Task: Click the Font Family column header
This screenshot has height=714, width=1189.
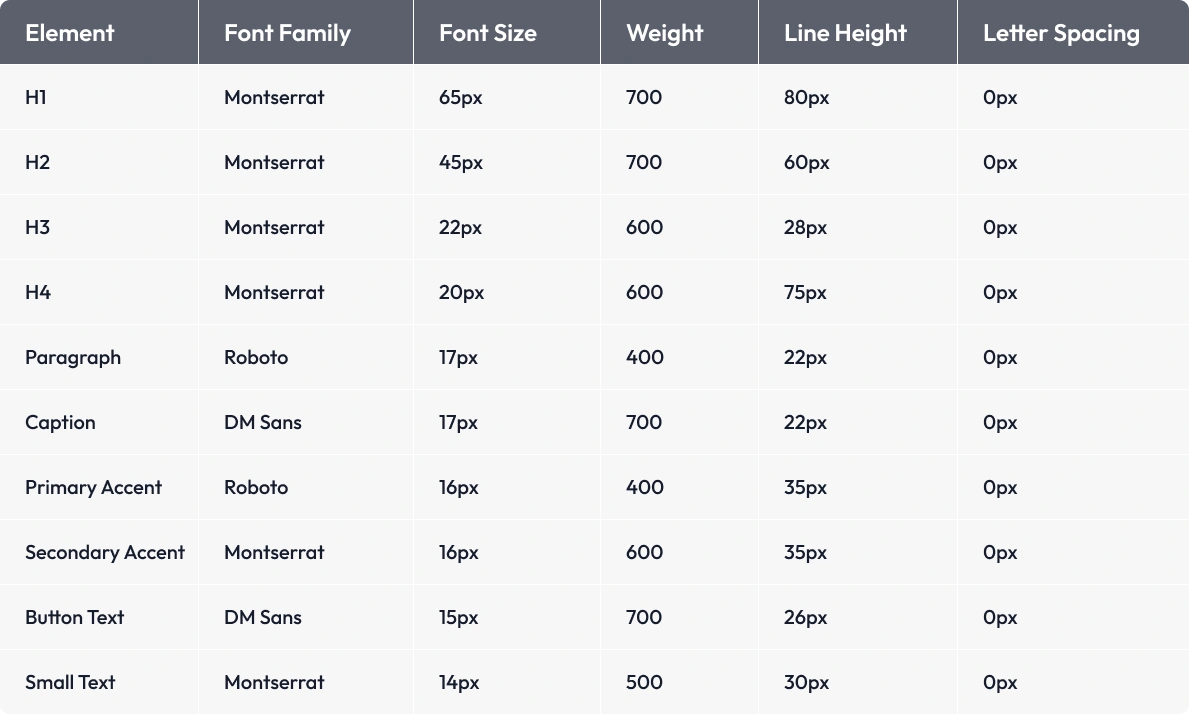Action: [x=287, y=33]
